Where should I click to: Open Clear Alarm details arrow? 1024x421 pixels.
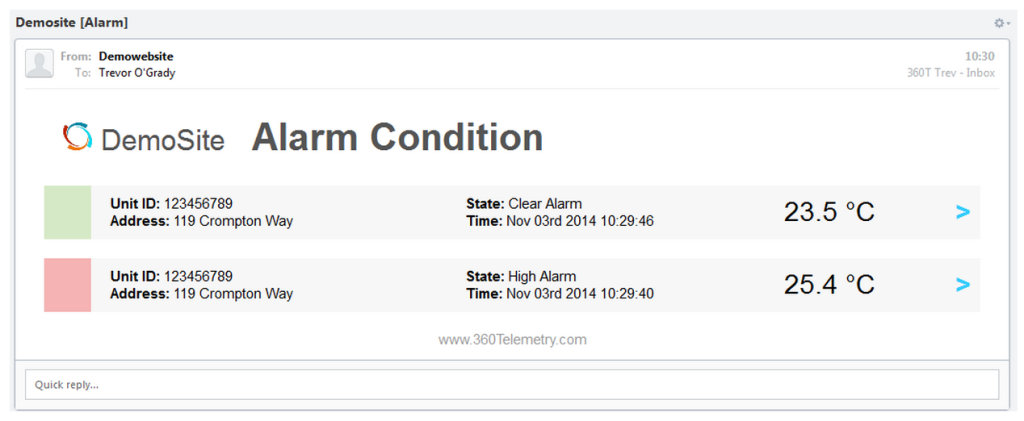[963, 212]
